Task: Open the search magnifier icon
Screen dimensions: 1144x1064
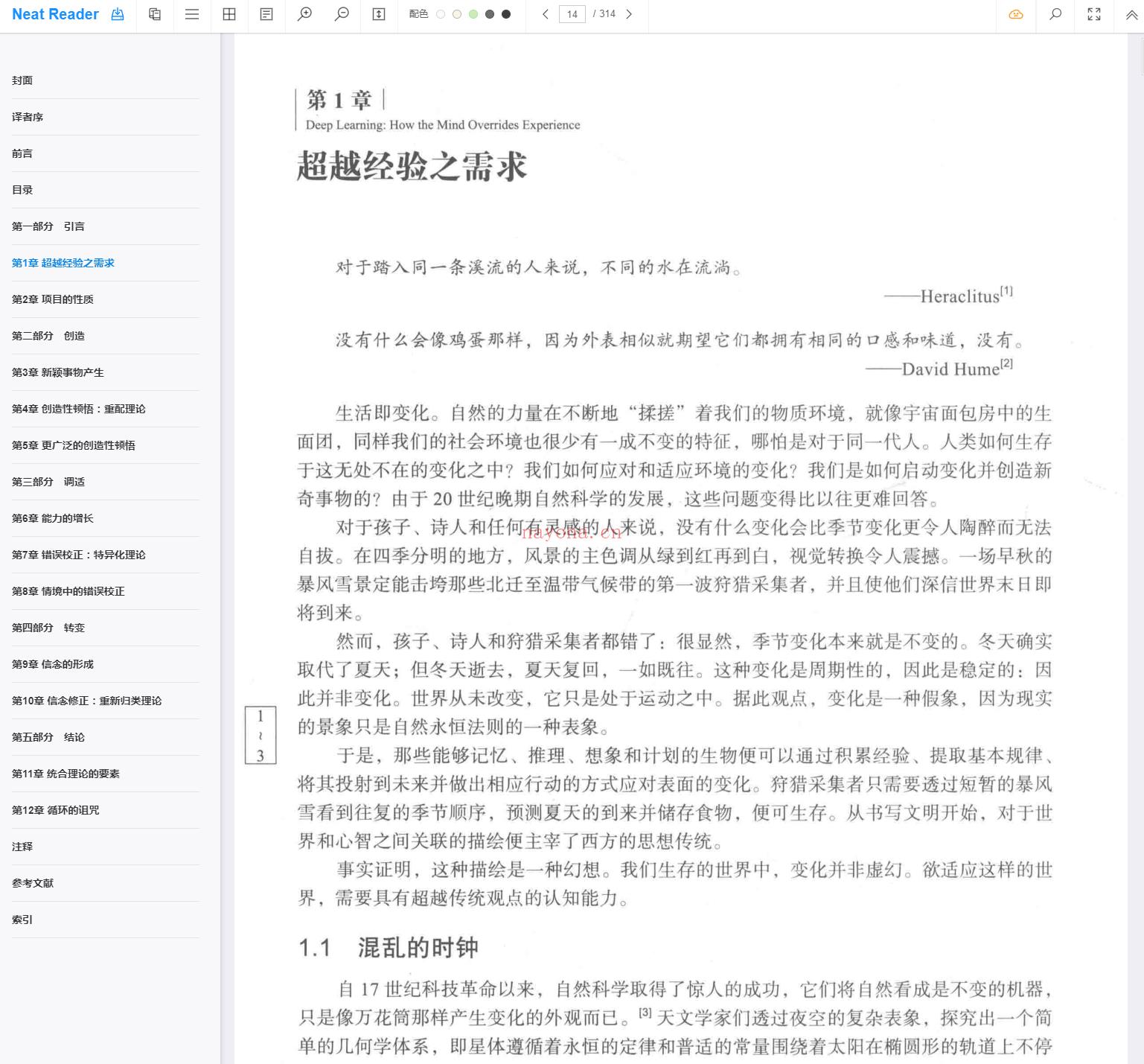Action: click(1055, 14)
